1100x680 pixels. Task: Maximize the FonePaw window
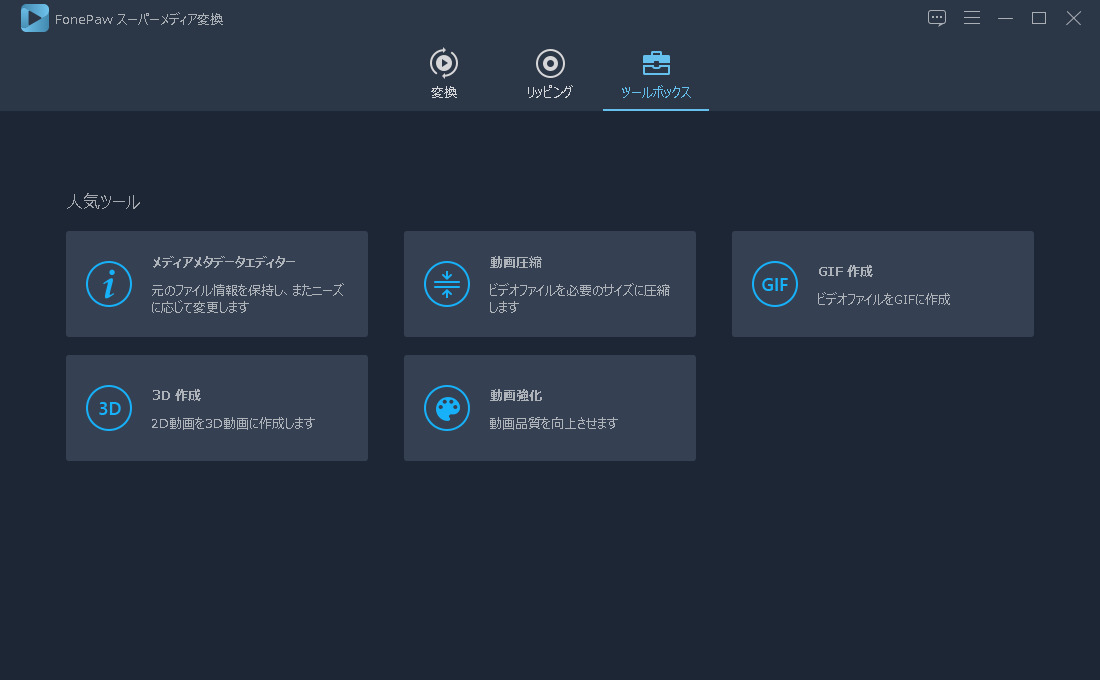click(x=1039, y=18)
